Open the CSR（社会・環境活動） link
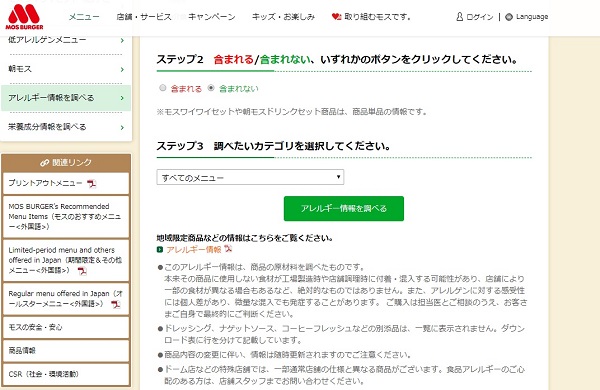Screen dimensions: 600x390 point(66,374)
